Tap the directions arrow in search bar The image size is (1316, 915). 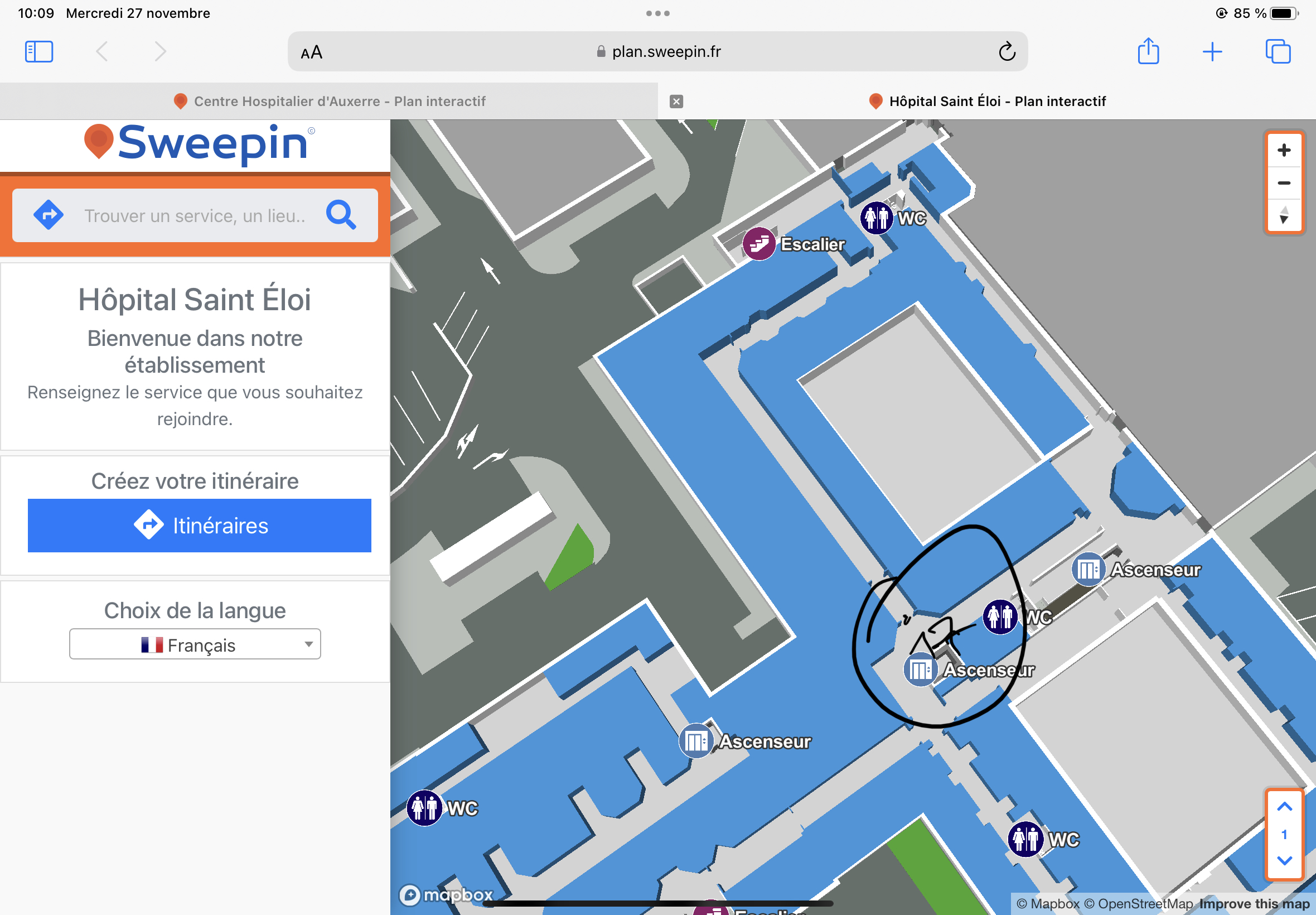49,215
